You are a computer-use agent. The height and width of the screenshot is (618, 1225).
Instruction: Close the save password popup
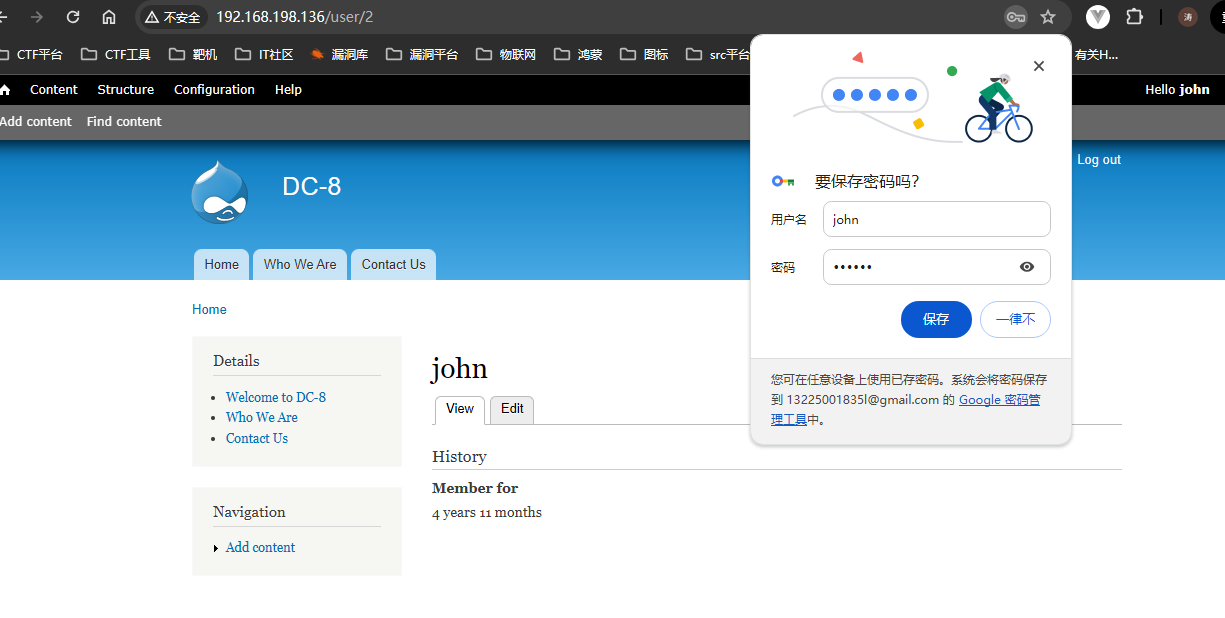(x=1039, y=66)
